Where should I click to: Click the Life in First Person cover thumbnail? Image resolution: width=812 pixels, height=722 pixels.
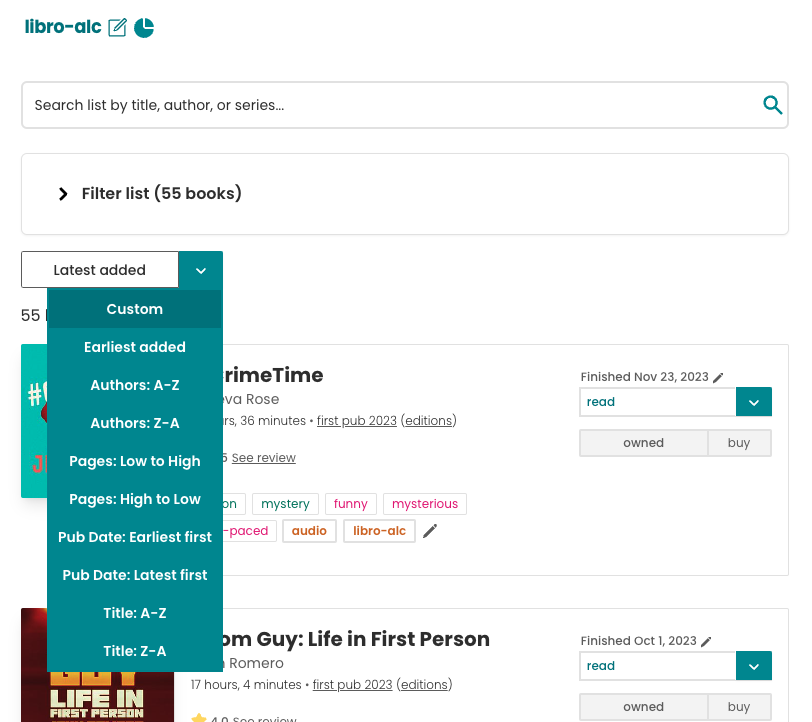pos(97,665)
